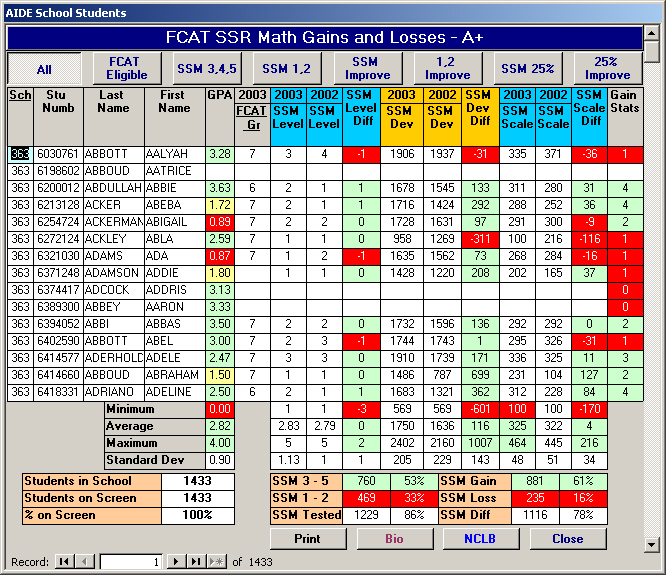Click first name ABEL cell

(x=174, y=341)
